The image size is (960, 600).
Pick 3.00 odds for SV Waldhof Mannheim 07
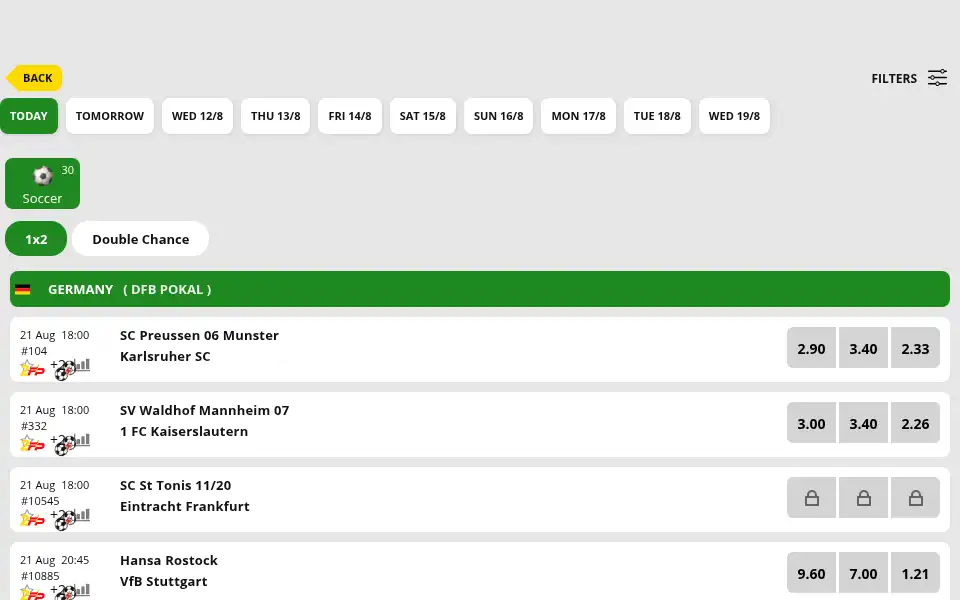pyautogui.click(x=811, y=422)
